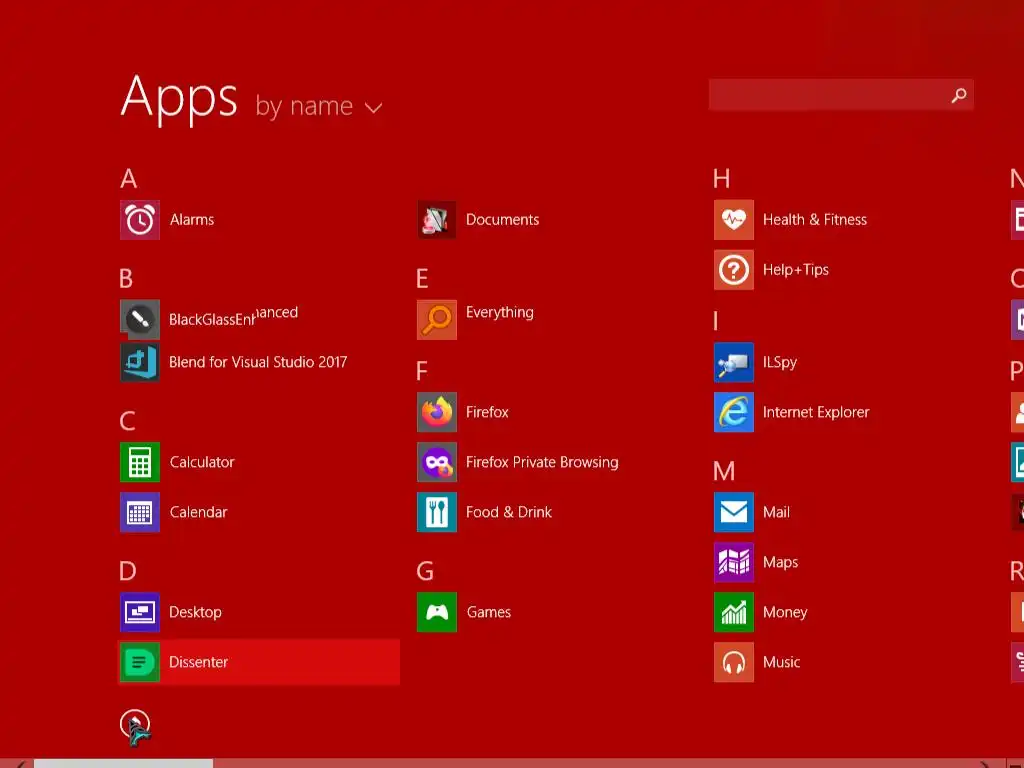Expand the sort chevron next to 'by name'
This screenshot has width=1024, height=768.
pos(373,108)
